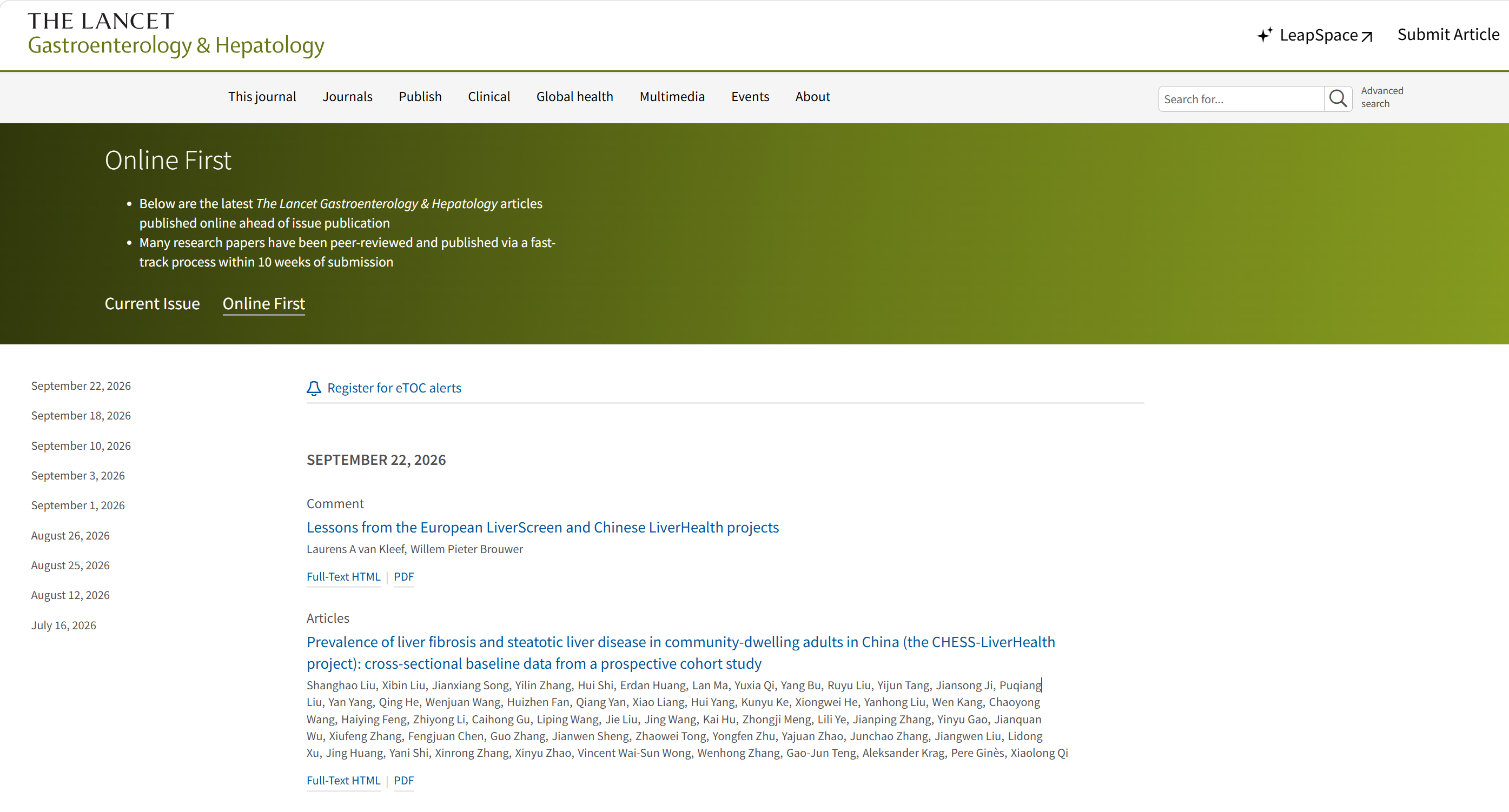1509x812 pixels.
Task: Expand the Clinical navigation menu
Action: coord(488,97)
